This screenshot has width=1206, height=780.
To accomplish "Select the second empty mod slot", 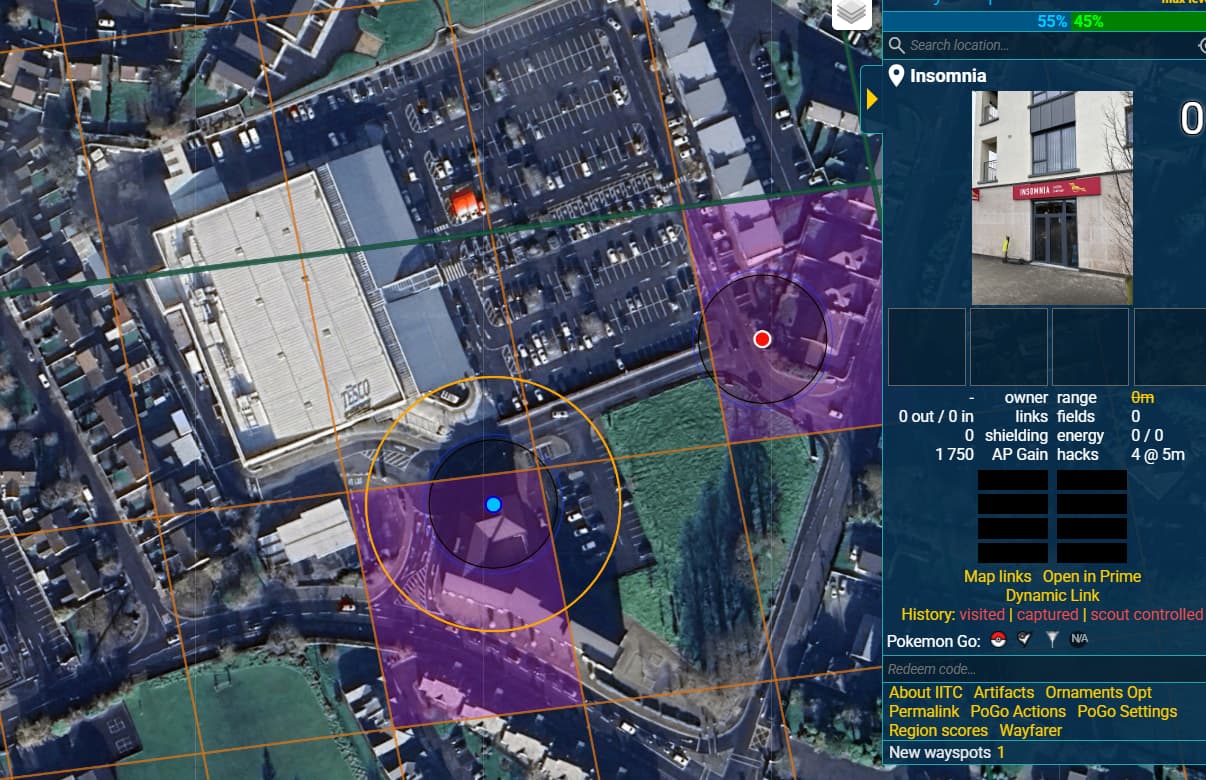I will (1009, 347).
